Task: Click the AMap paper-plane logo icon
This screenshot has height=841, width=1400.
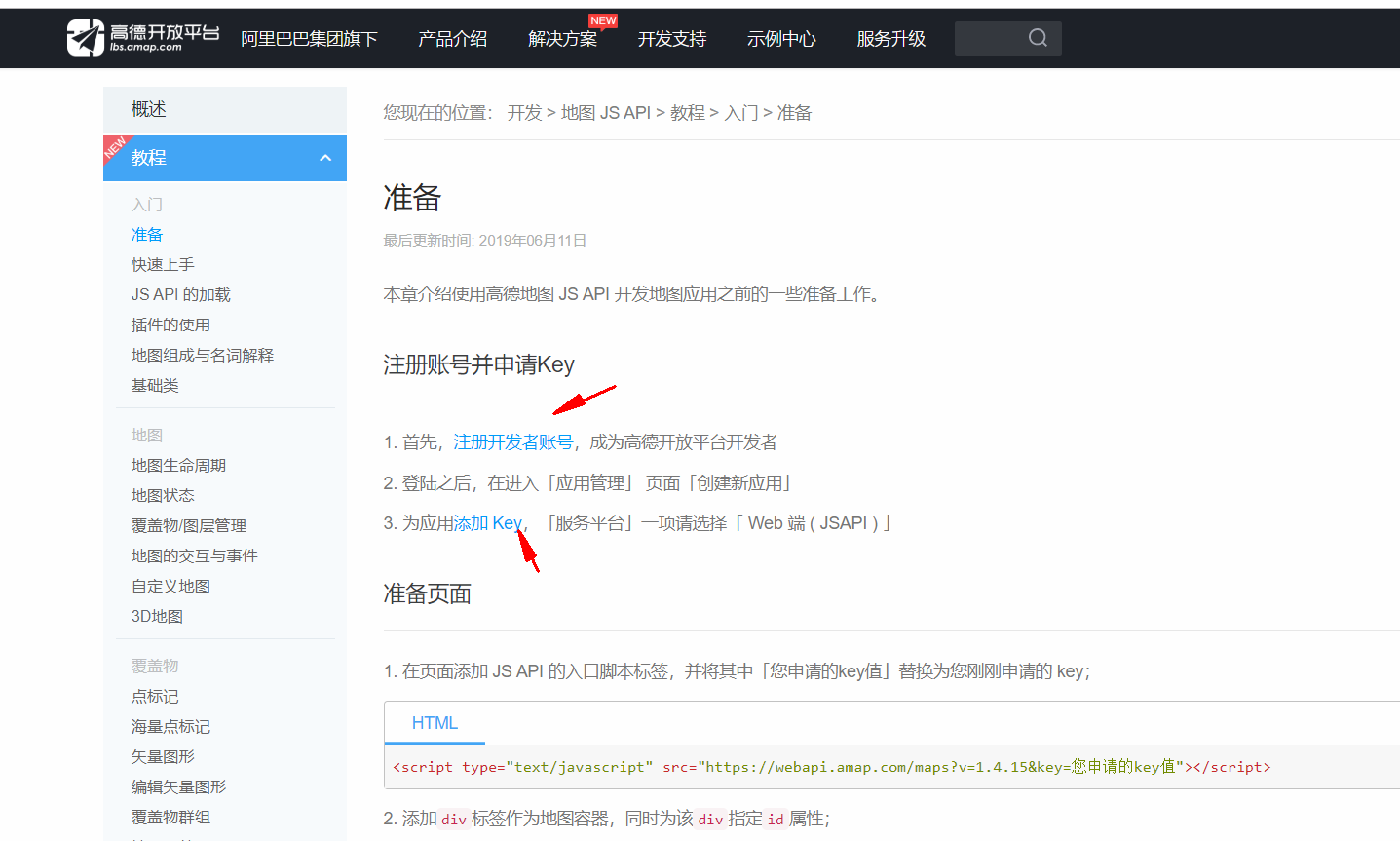Action: (x=86, y=38)
